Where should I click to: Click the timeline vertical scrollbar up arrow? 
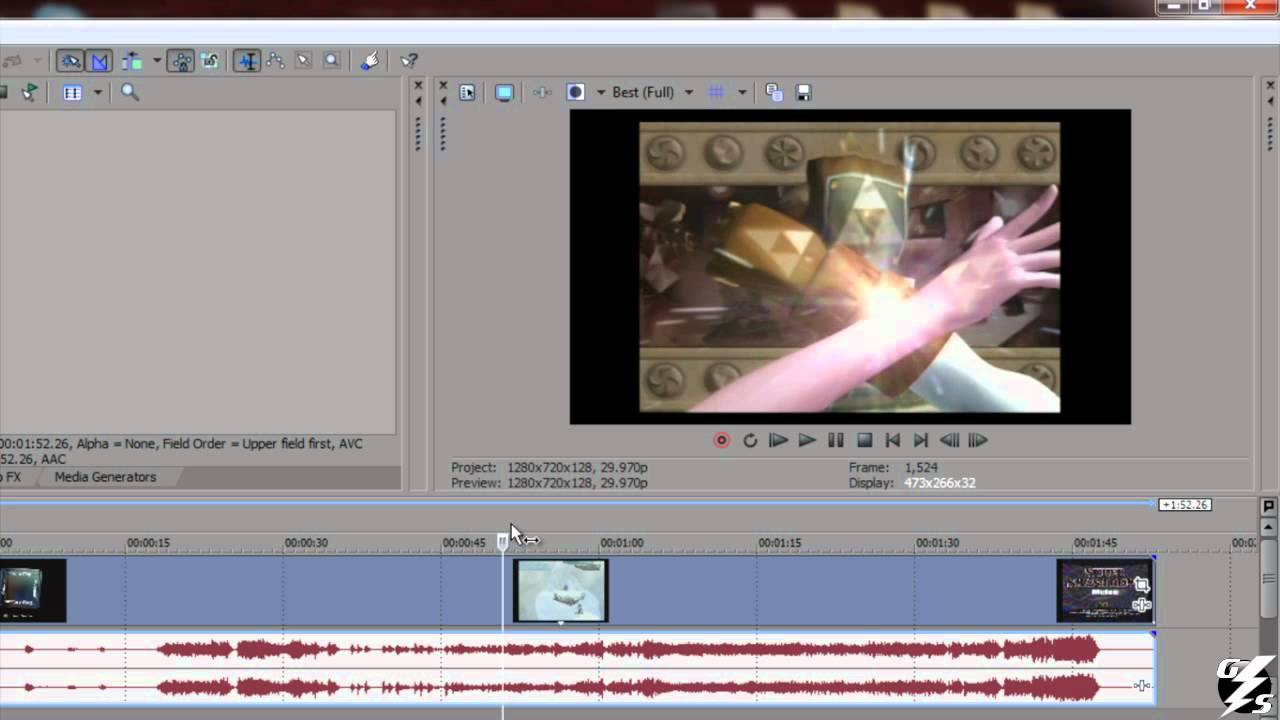tap(1268, 529)
